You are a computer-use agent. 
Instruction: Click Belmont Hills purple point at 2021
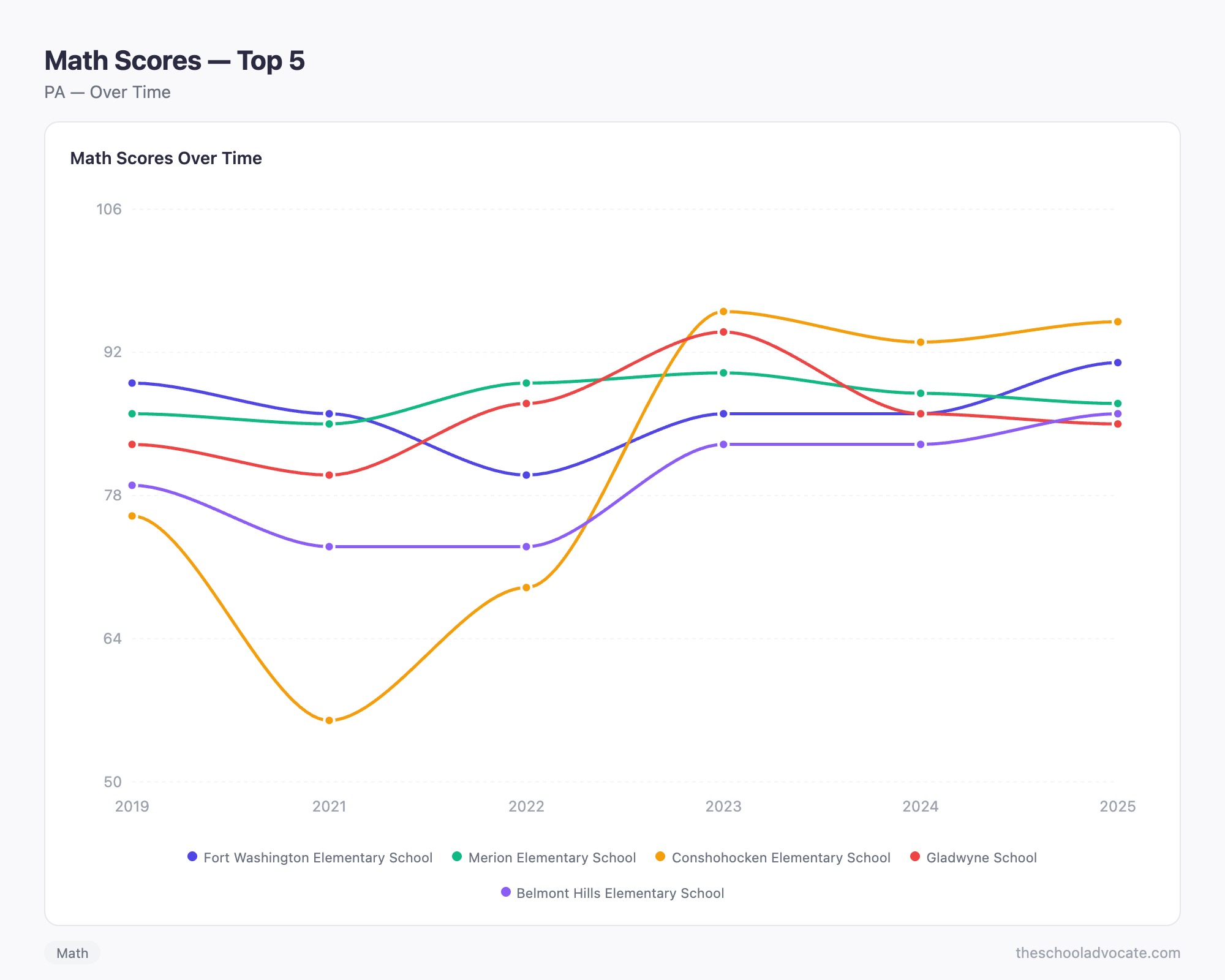click(330, 546)
